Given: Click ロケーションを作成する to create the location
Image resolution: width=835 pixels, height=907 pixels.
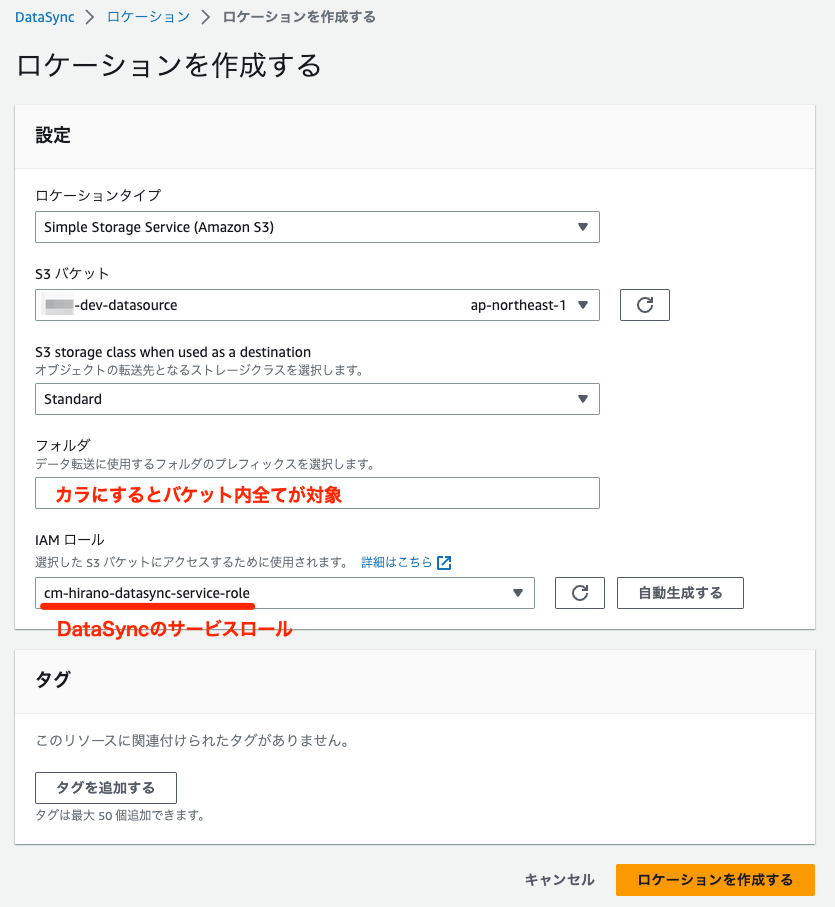Looking at the screenshot, I should pos(715,880).
